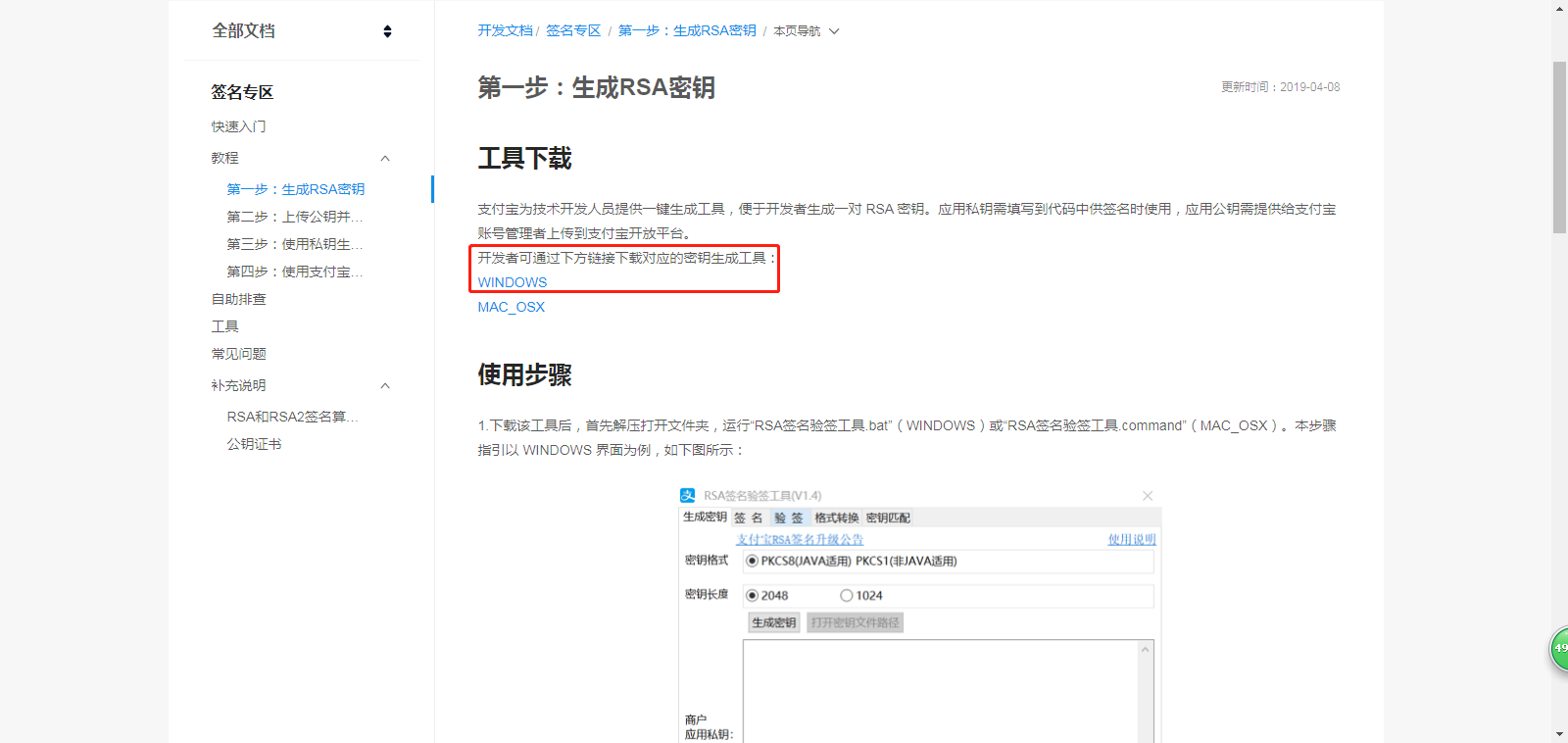The image size is (1568, 743).
Task: Download the MAC_OSX key tool link
Action: point(512,307)
